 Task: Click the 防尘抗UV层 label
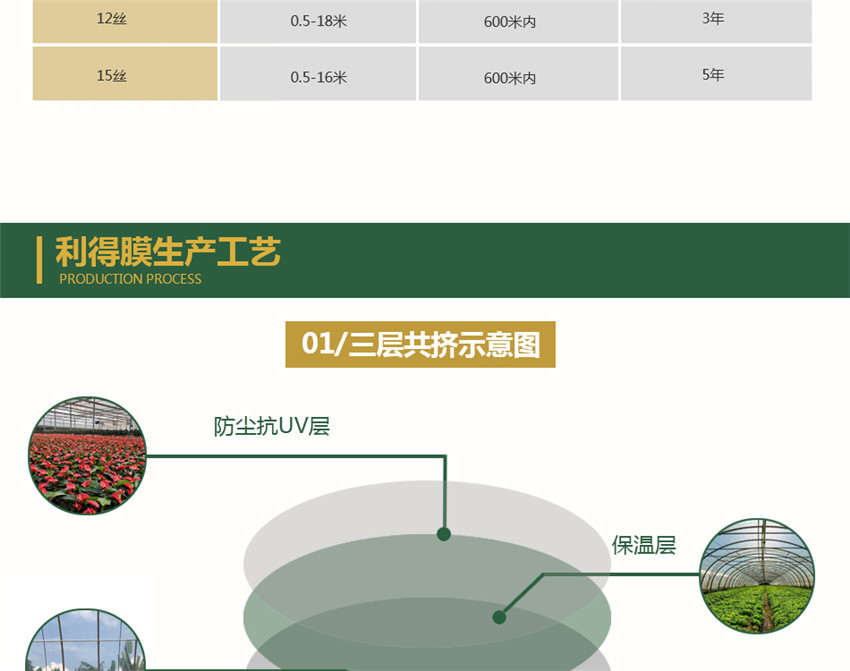(272, 426)
